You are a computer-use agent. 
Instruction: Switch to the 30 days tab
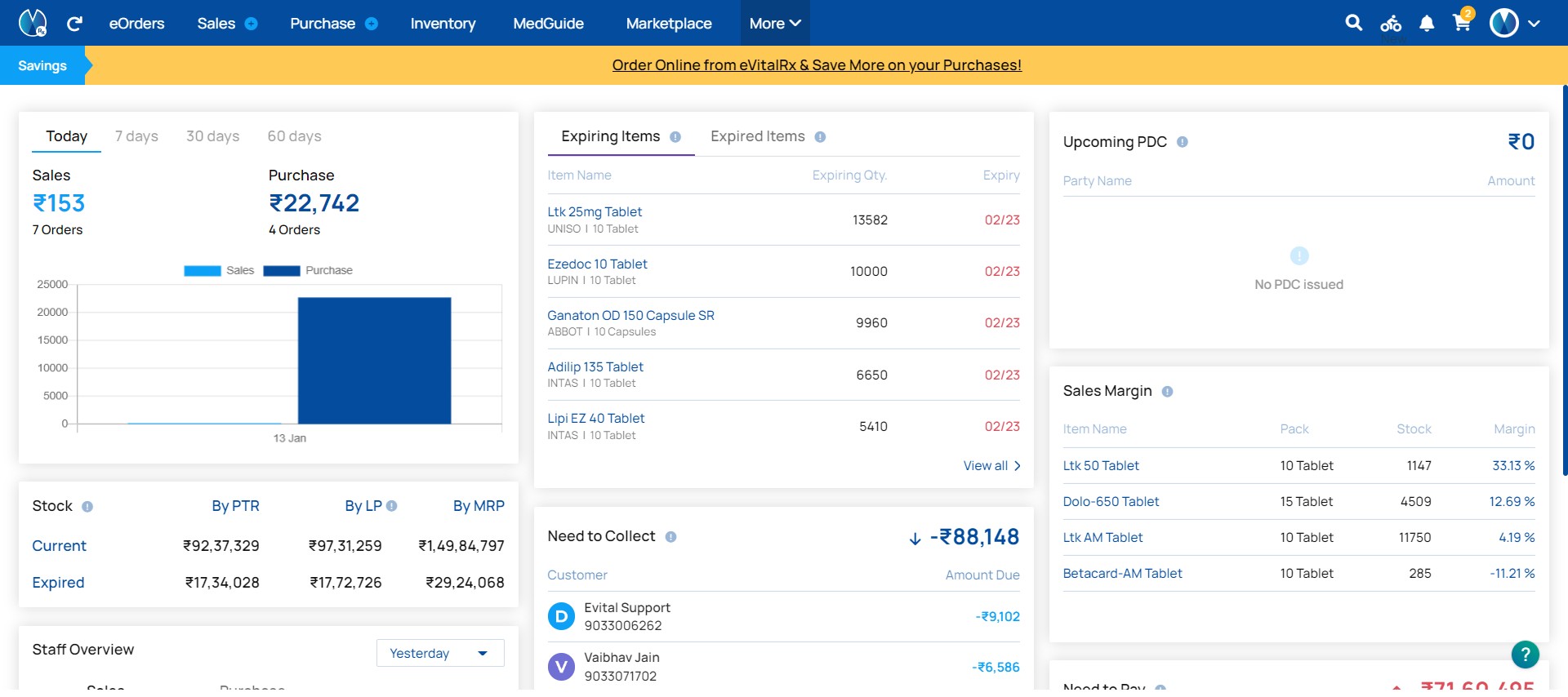212,136
